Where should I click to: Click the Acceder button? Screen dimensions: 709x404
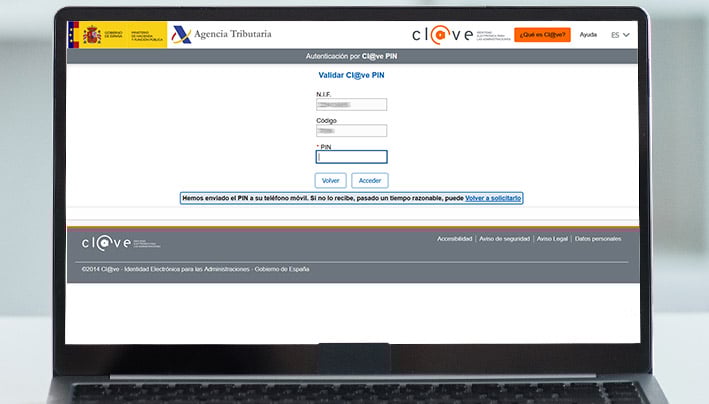pos(370,181)
